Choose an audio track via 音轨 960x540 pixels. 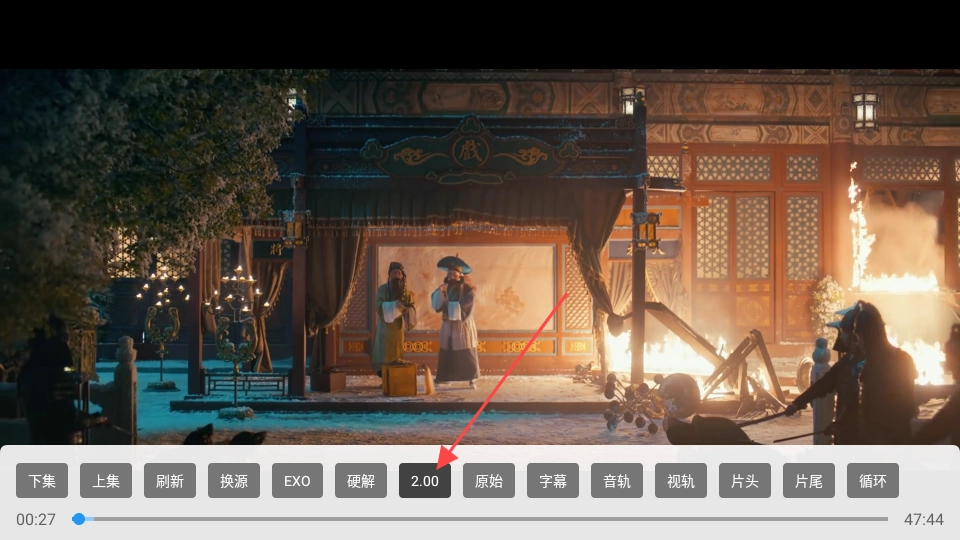[617, 481]
